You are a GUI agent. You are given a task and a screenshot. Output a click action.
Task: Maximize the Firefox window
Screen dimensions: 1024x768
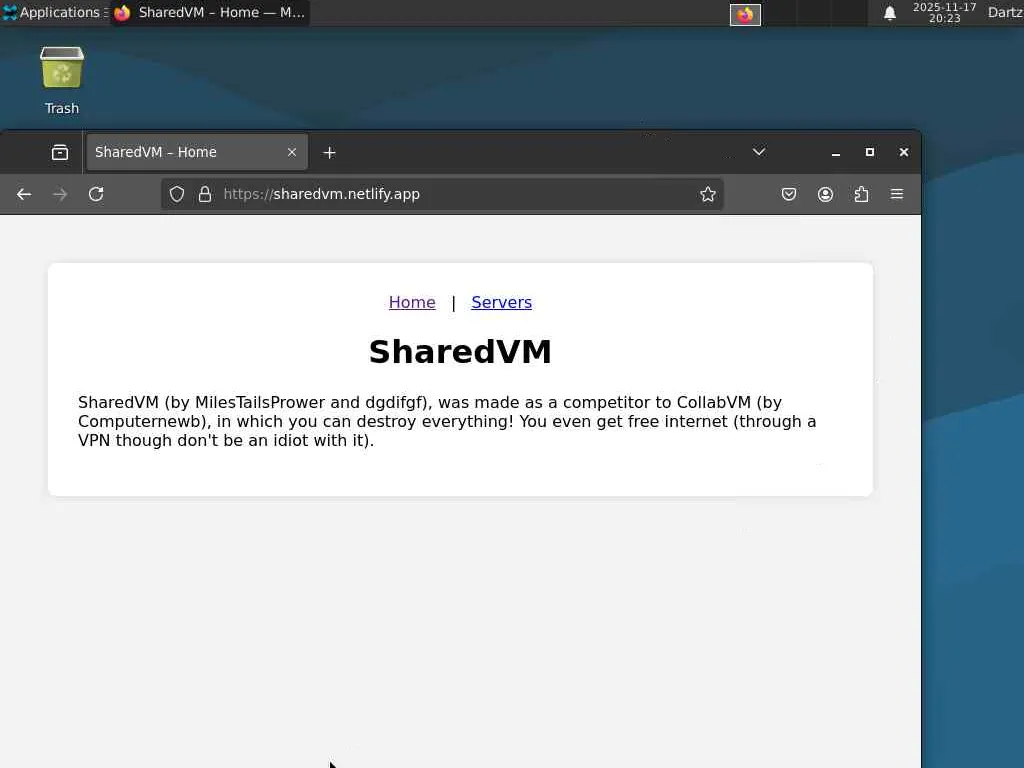[870, 152]
